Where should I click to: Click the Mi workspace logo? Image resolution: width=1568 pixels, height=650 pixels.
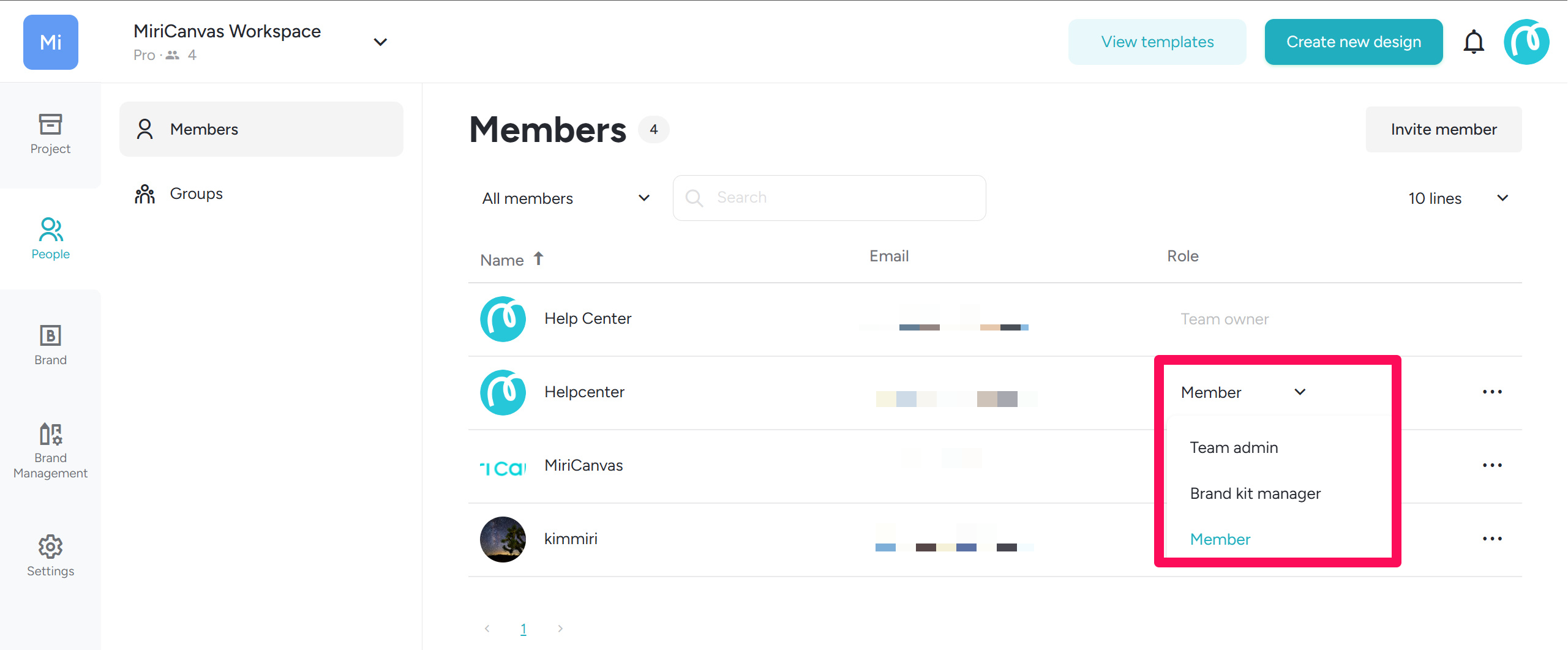[x=51, y=42]
